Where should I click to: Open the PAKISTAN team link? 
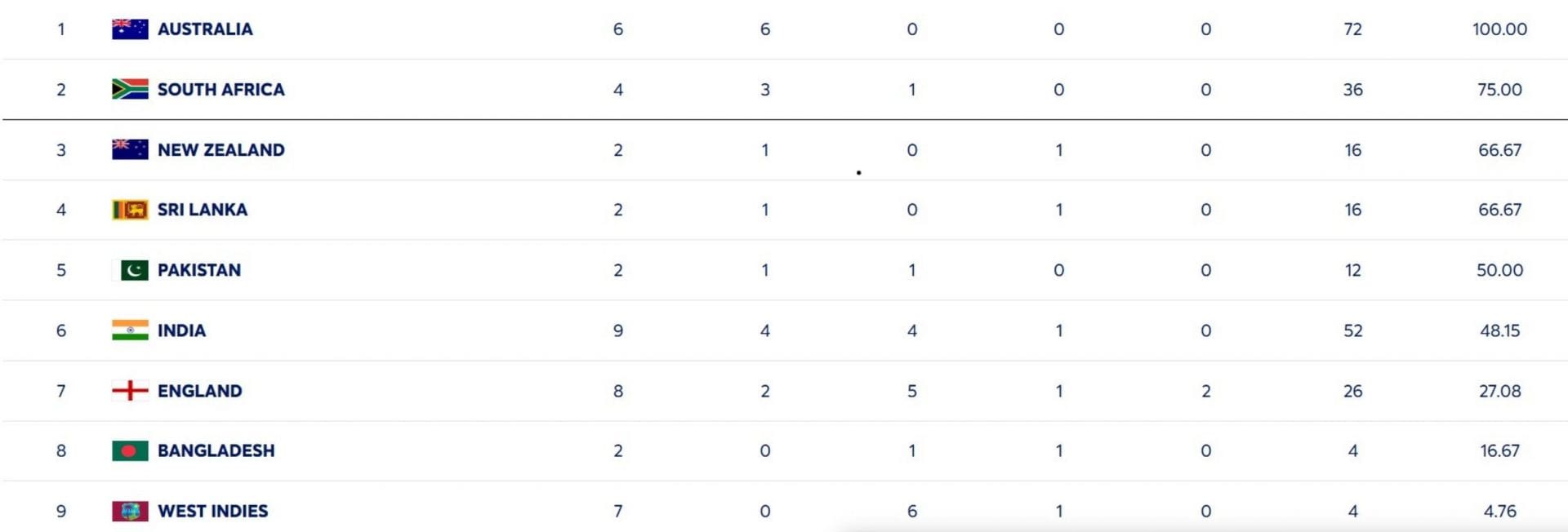pyautogui.click(x=198, y=270)
